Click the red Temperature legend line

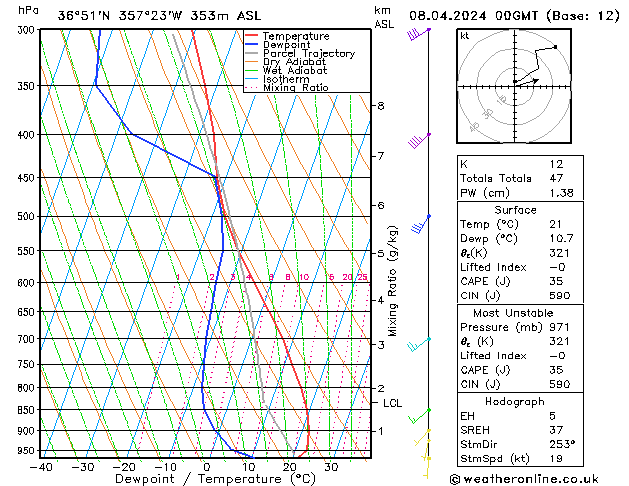click(x=251, y=36)
